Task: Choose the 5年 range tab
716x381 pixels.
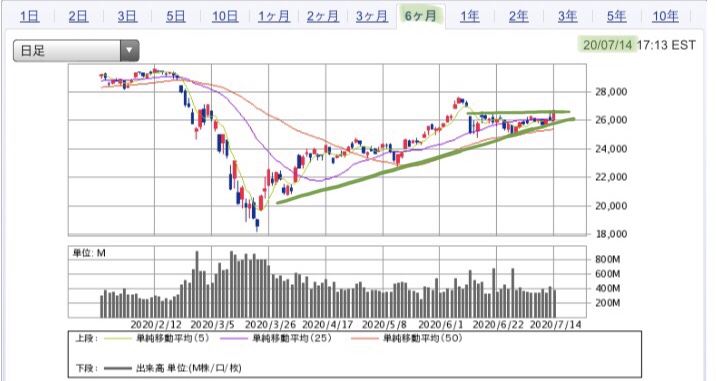Action: click(x=616, y=16)
